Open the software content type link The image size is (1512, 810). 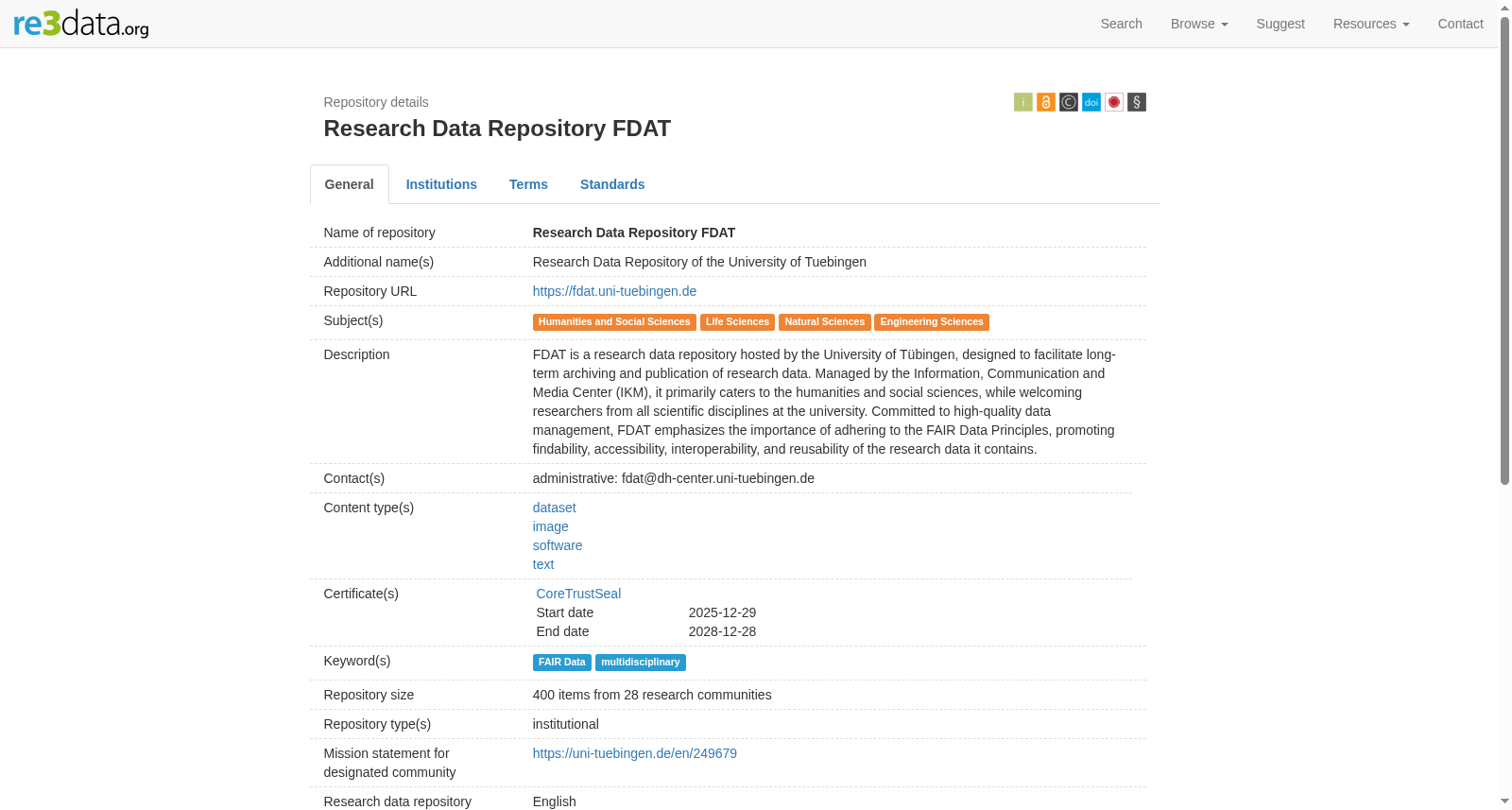558,545
